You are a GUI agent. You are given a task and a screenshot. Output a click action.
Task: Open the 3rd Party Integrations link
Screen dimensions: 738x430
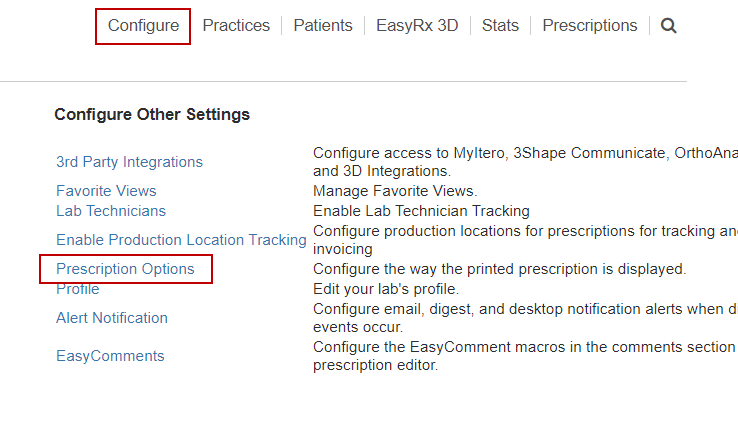(x=129, y=162)
